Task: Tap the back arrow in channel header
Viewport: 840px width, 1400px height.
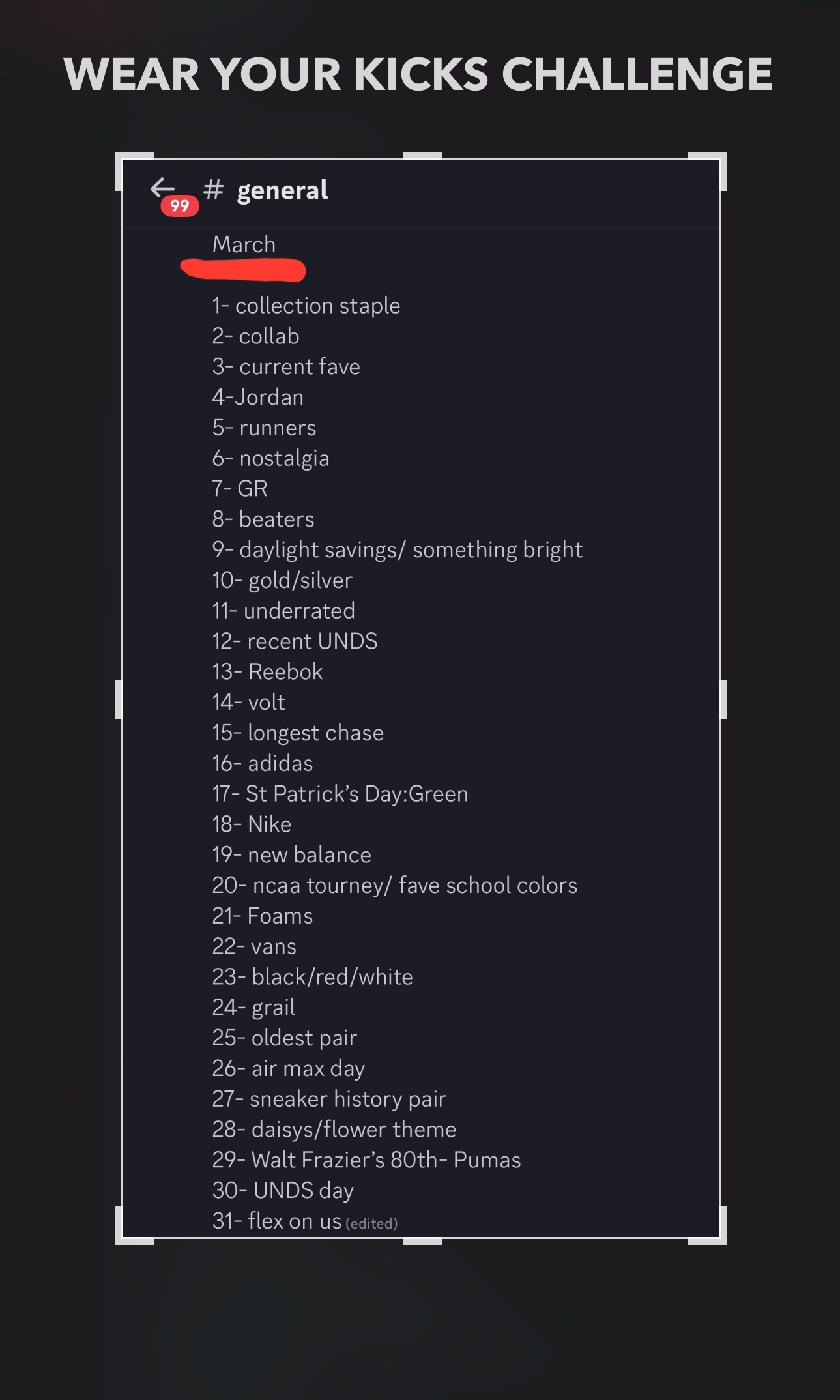Action: [x=162, y=188]
